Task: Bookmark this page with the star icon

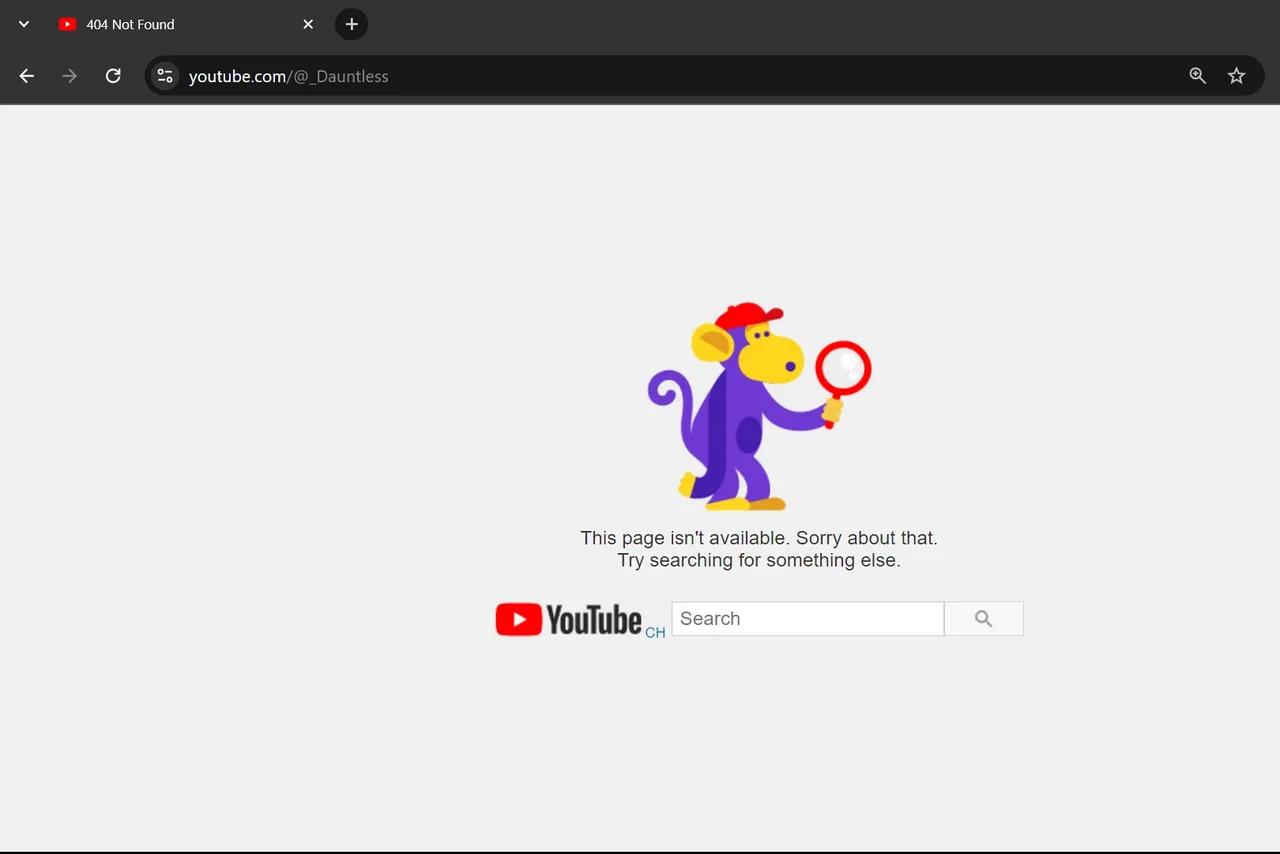Action: pyautogui.click(x=1236, y=75)
